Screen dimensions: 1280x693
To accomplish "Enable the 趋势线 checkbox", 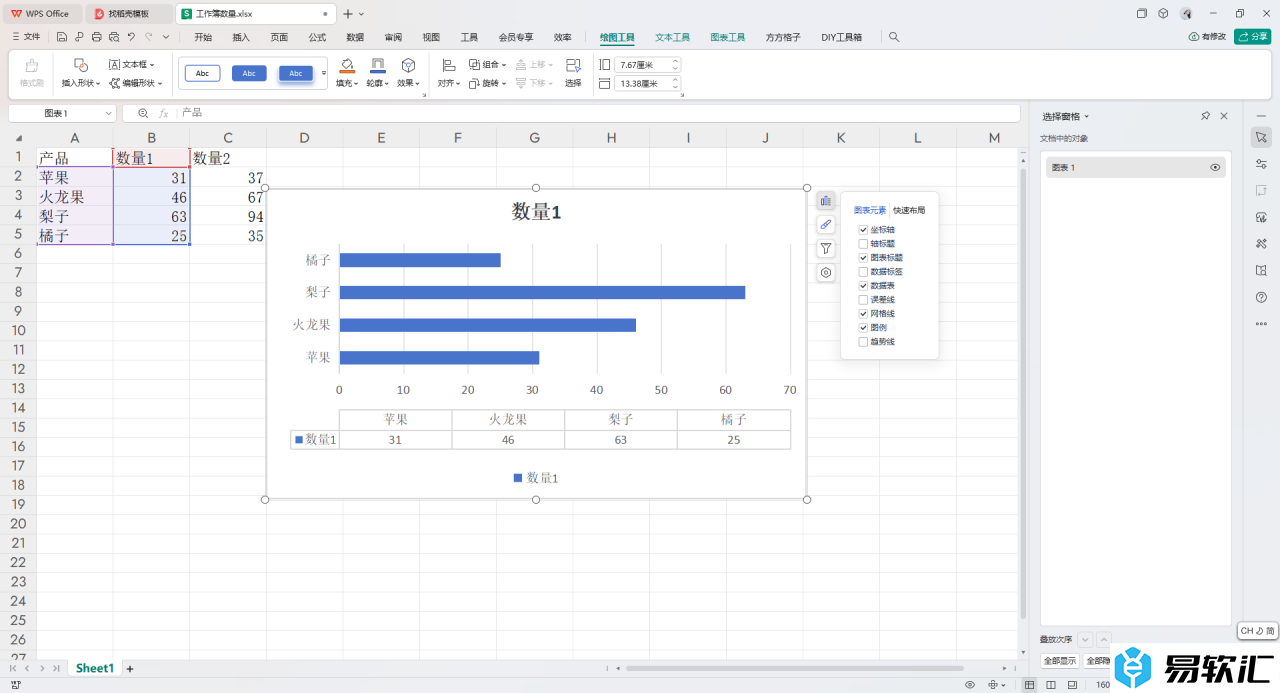I will (x=863, y=342).
